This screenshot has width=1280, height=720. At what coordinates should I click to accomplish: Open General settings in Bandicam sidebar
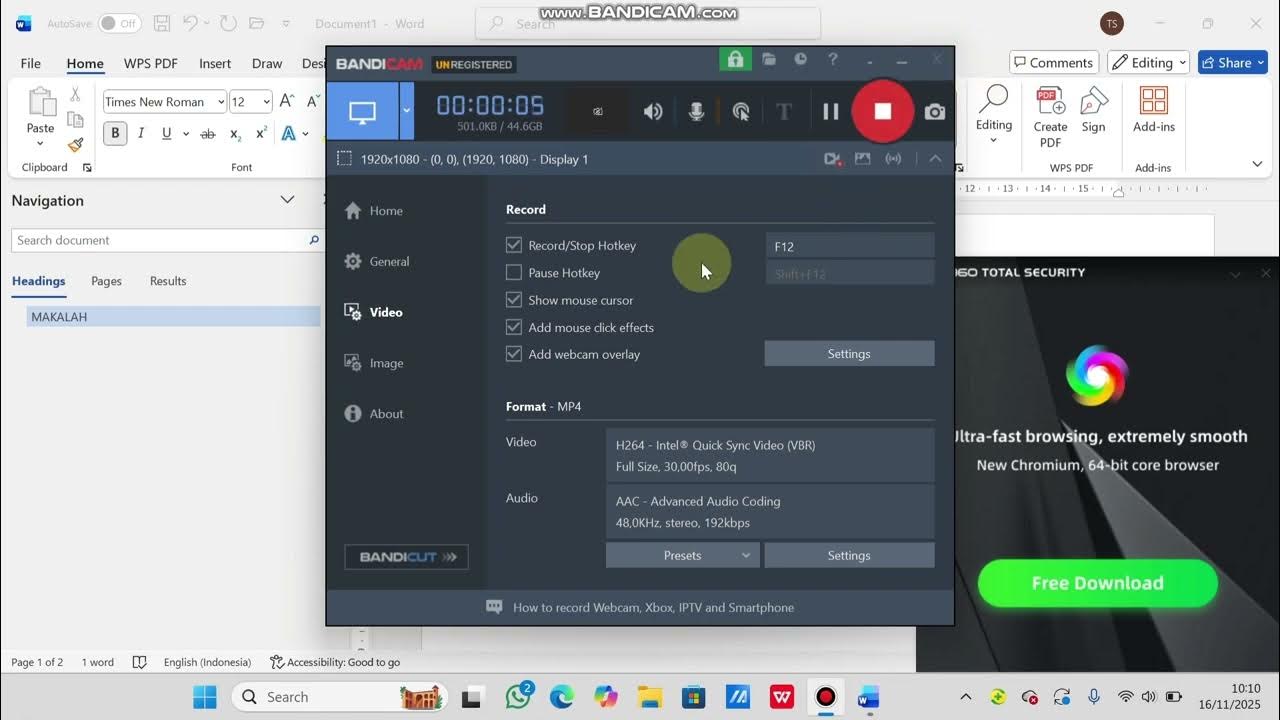(x=377, y=261)
